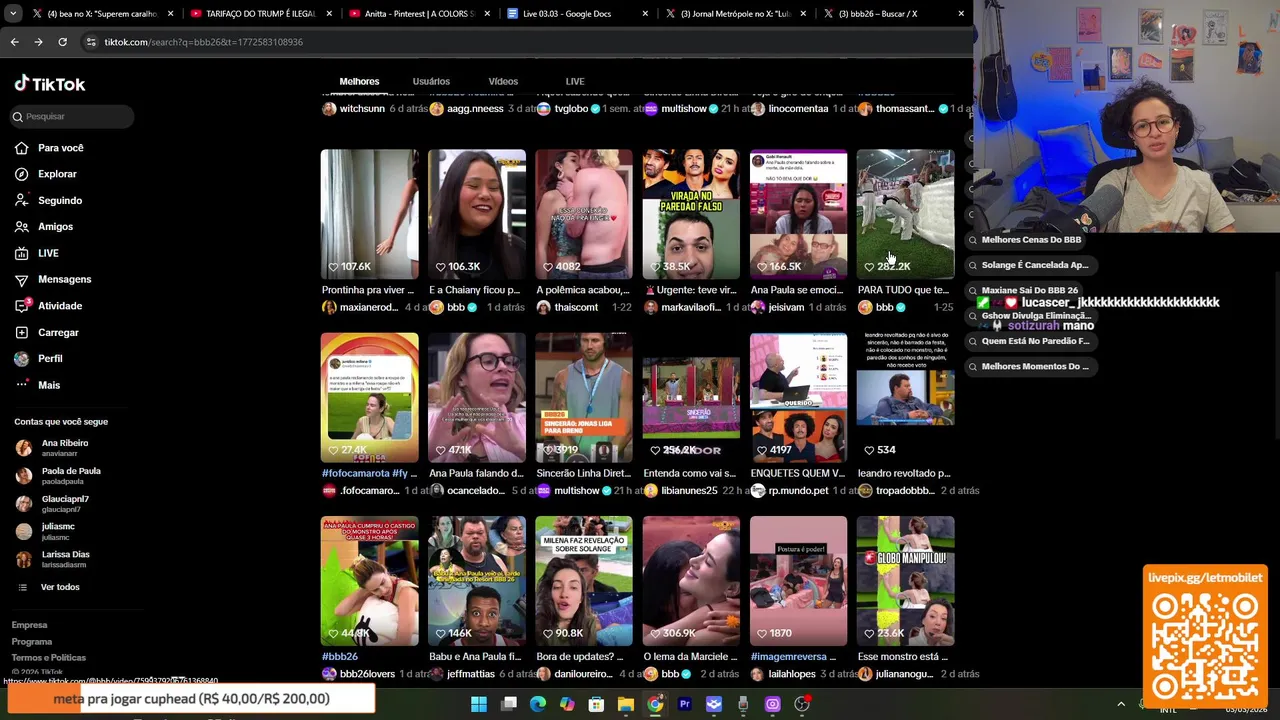
Task: Open Larissa Dias followed account
Action: [x=53, y=559]
